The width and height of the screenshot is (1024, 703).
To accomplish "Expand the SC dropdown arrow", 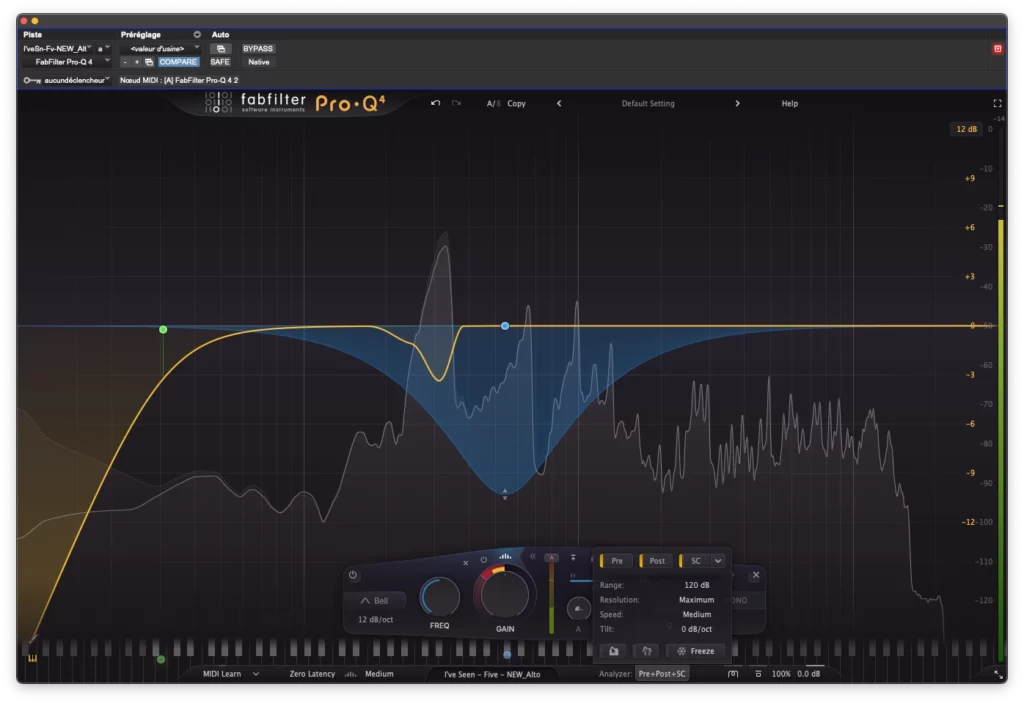I will [718, 561].
